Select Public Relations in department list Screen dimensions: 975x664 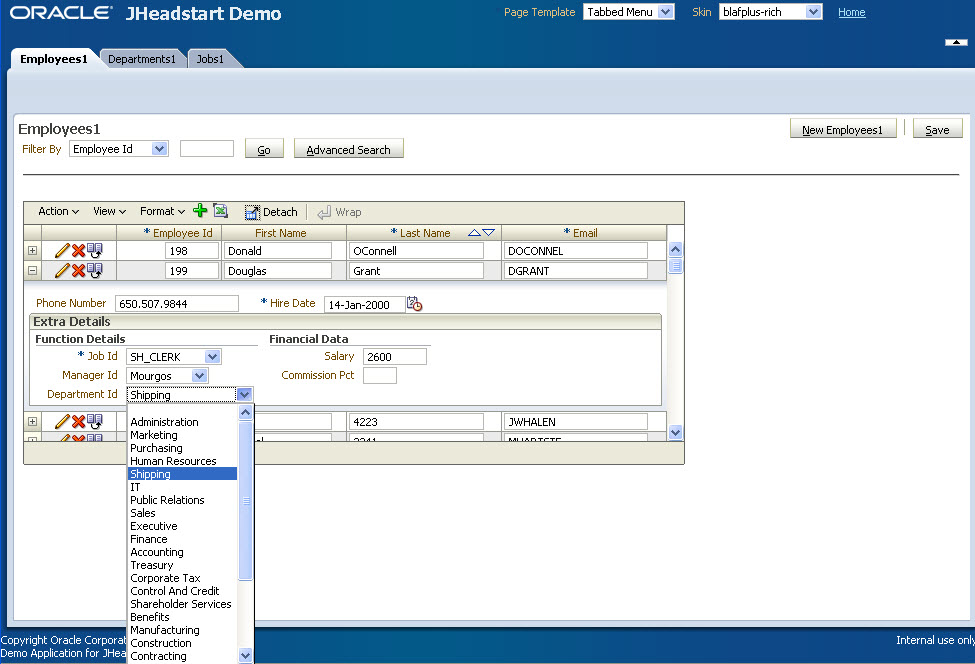(182, 500)
